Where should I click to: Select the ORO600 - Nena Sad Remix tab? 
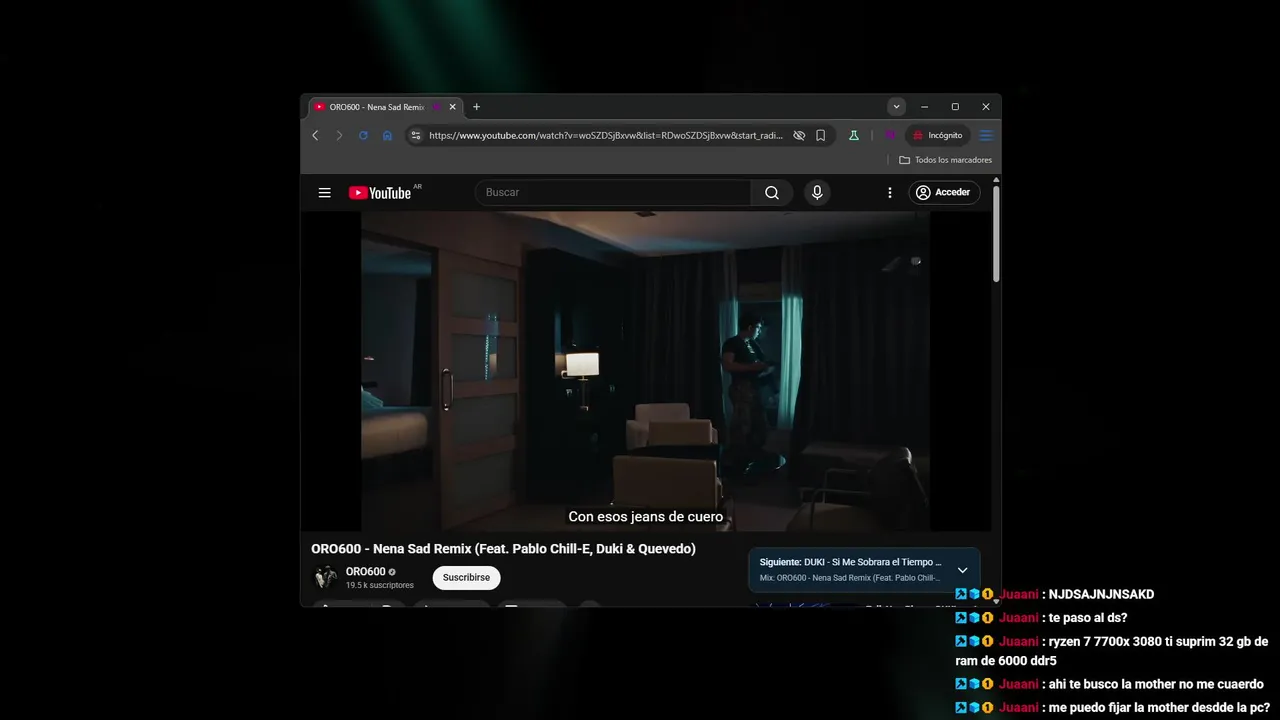click(x=376, y=107)
